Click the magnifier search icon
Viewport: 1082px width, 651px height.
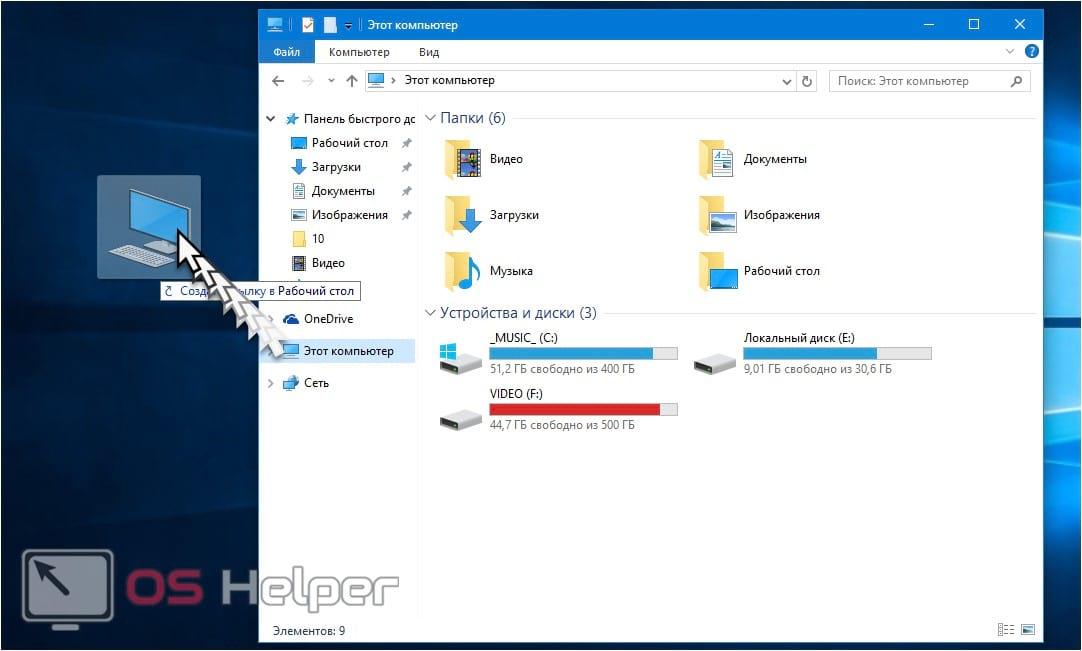[1016, 81]
